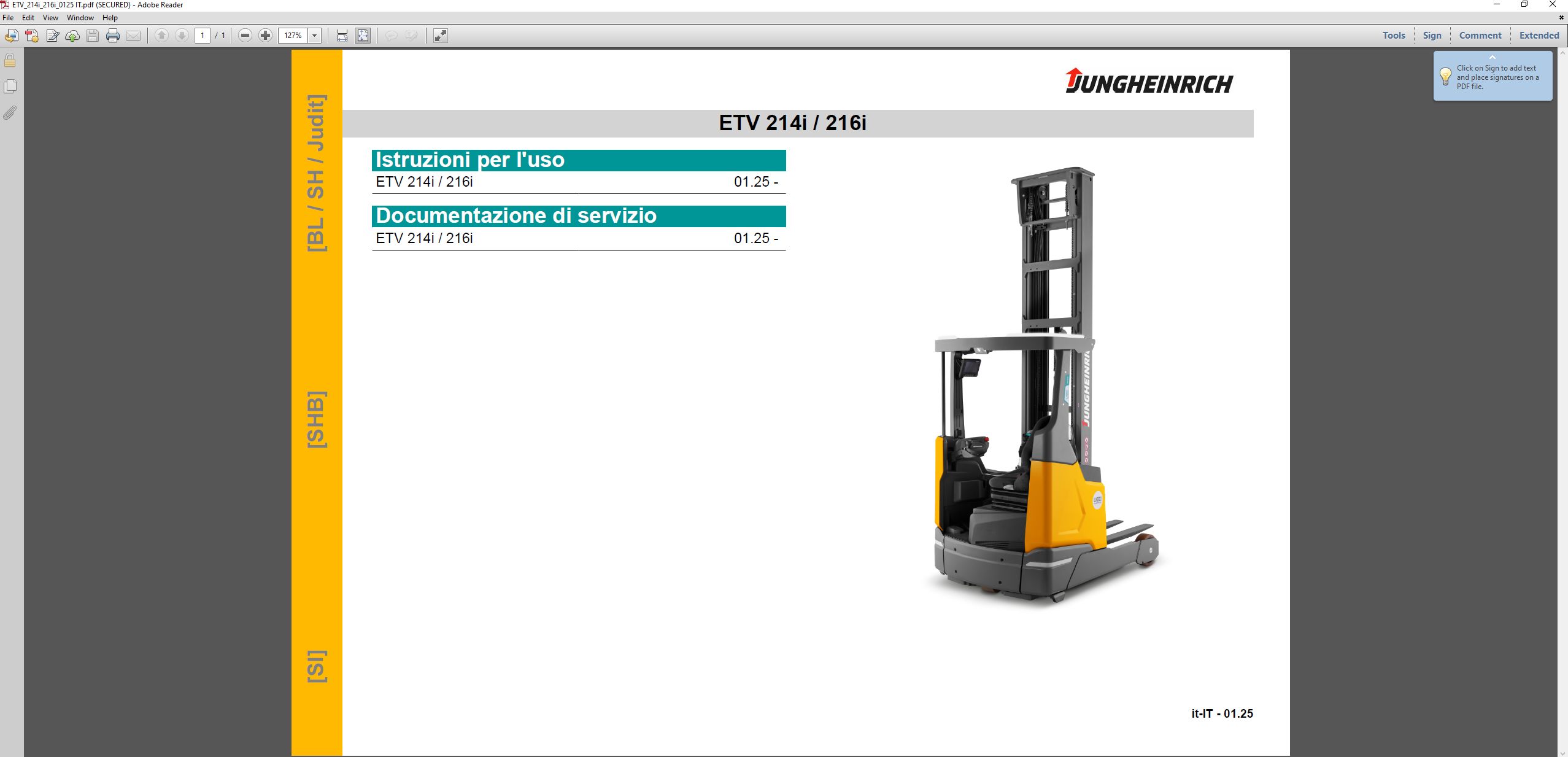Image resolution: width=1568 pixels, height=757 pixels.
Task: Expand the zoom level dropdown arrow
Action: pyautogui.click(x=315, y=36)
